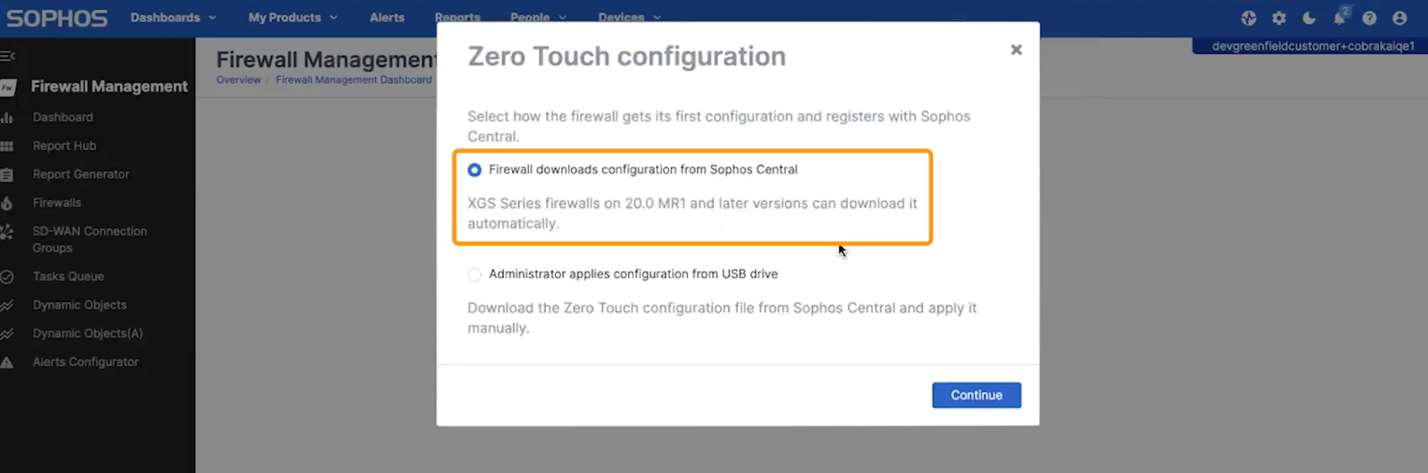
Task: Open the settings gear icon
Action: (1279, 18)
